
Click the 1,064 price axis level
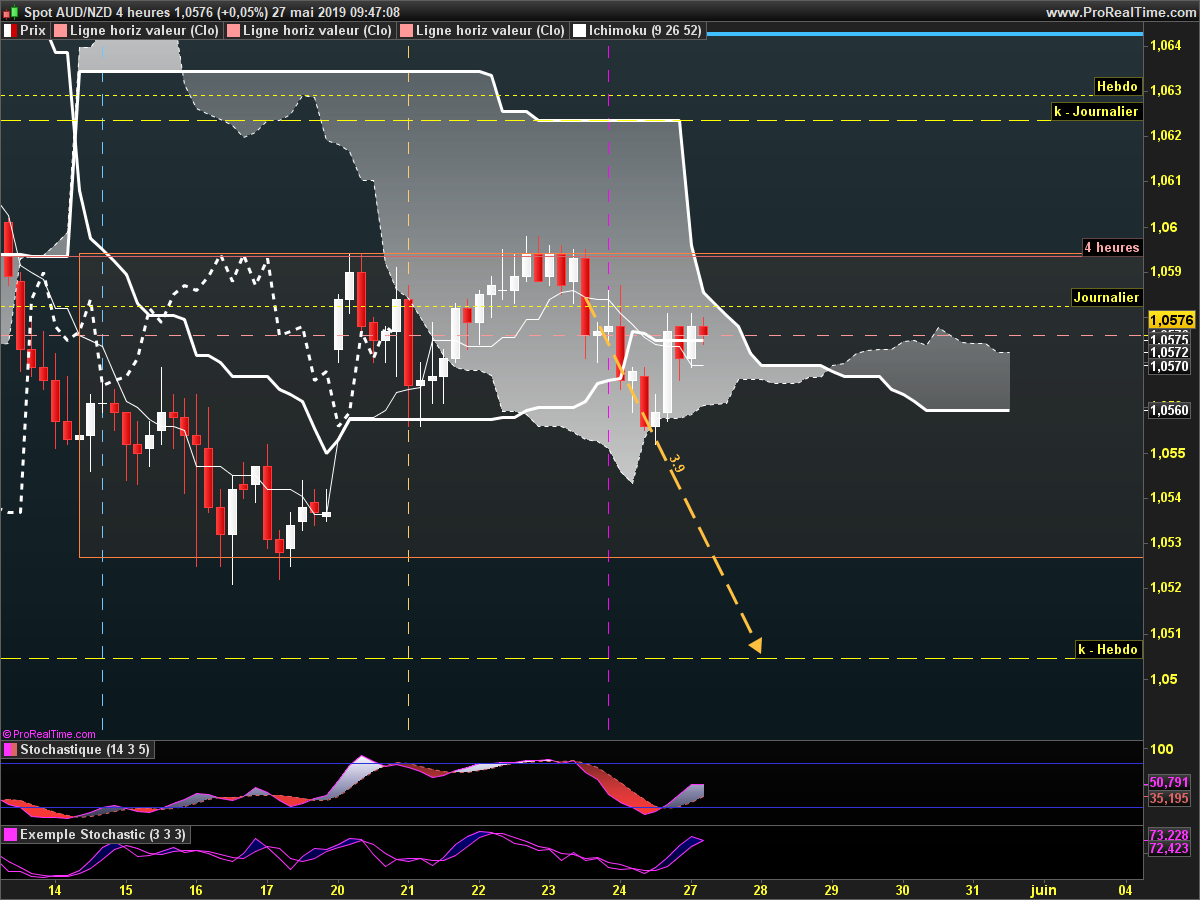pos(1167,45)
